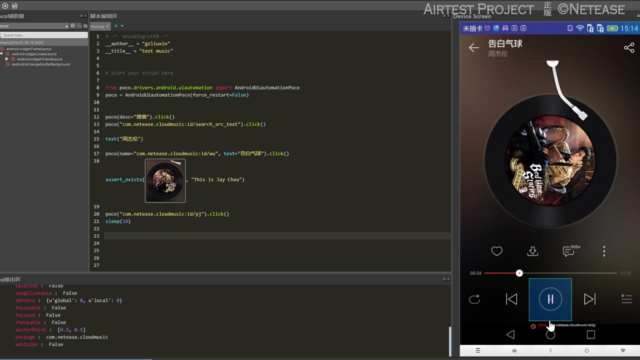Image resolution: width=640 pixels, height=360 pixels.
Task: Click the empty line 23 in script editor
Action: click(x=278, y=236)
